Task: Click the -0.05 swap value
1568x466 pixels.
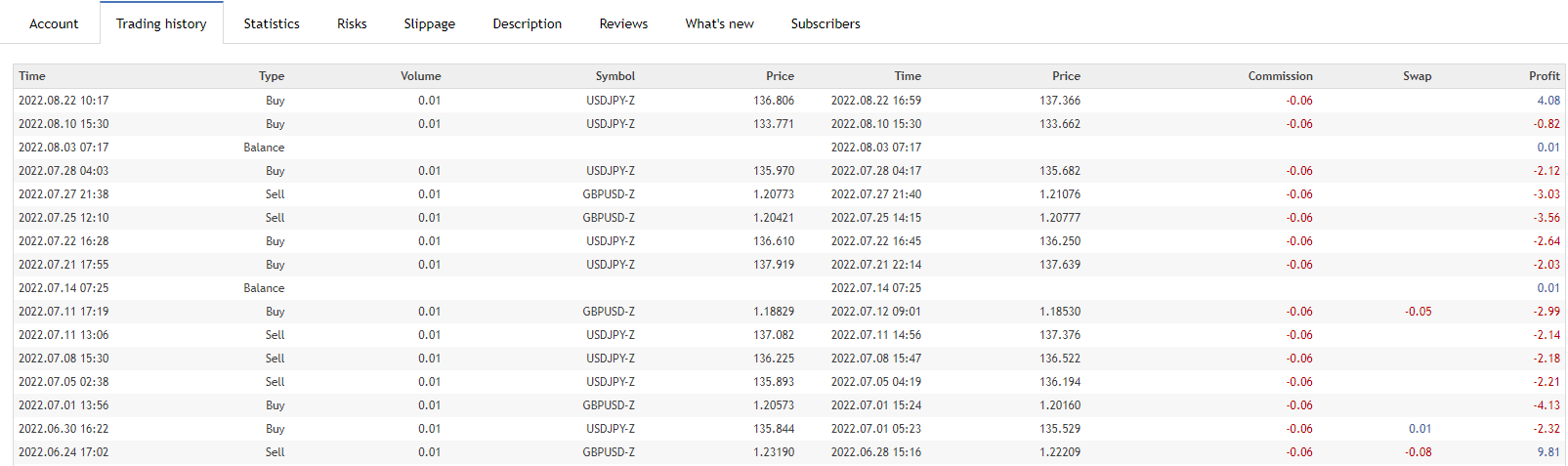Action: click(1418, 312)
